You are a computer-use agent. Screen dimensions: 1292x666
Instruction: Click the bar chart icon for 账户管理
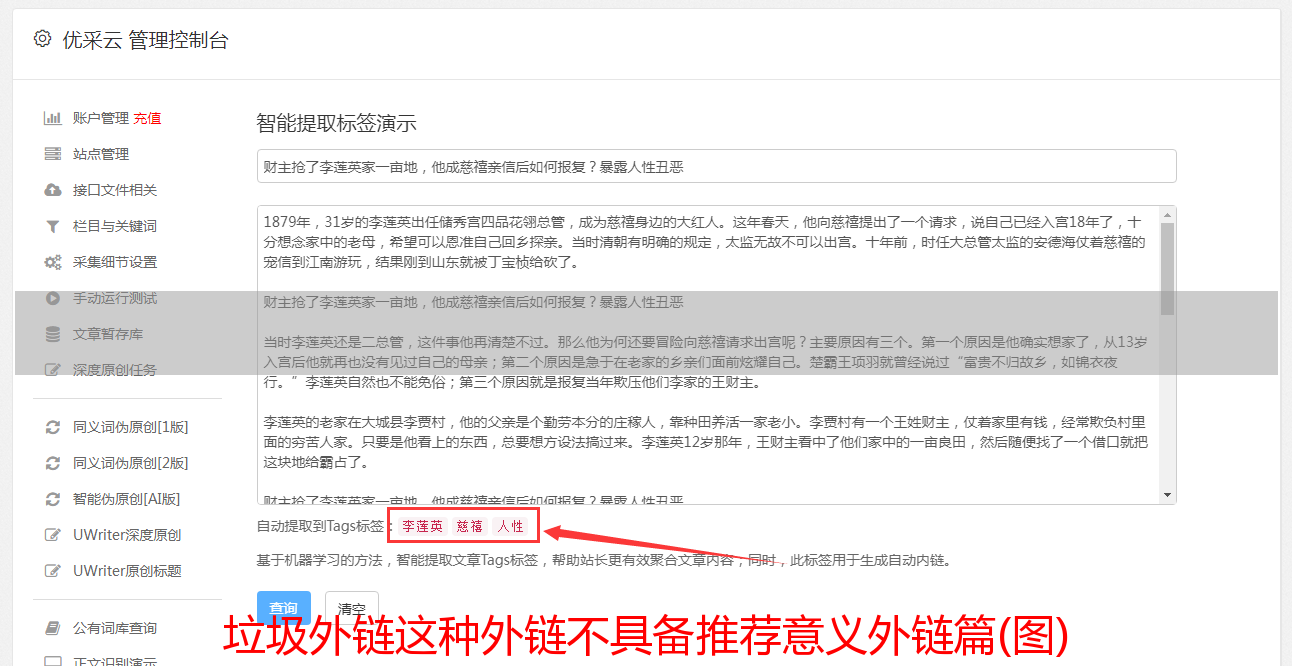pos(53,118)
